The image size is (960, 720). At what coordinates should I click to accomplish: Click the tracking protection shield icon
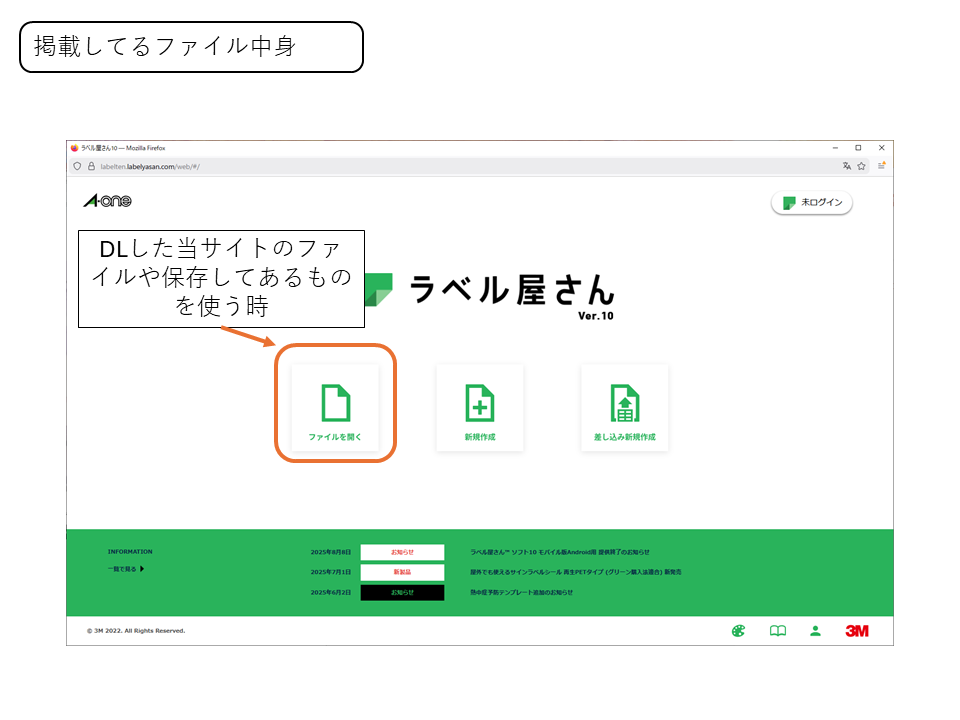click(x=77, y=166)
